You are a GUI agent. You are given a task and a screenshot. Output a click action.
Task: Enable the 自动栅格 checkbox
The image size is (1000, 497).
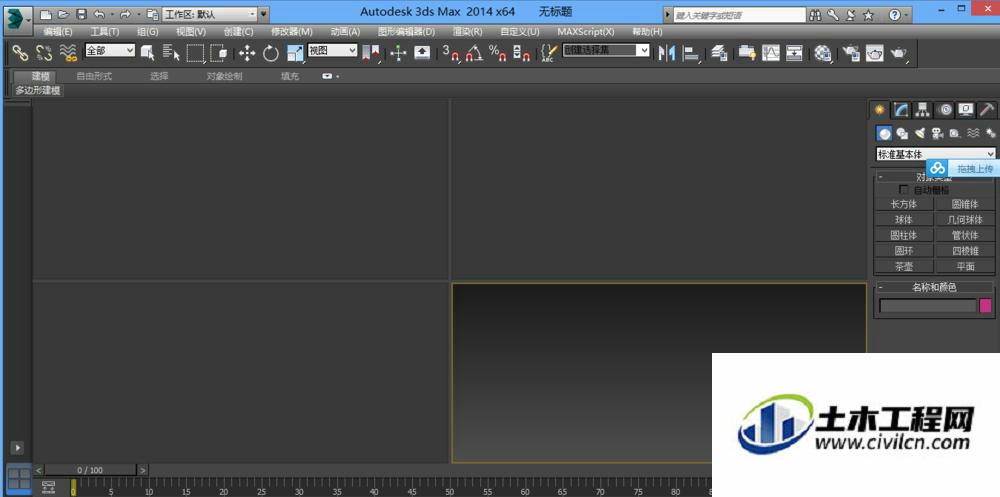coord(903,189)
